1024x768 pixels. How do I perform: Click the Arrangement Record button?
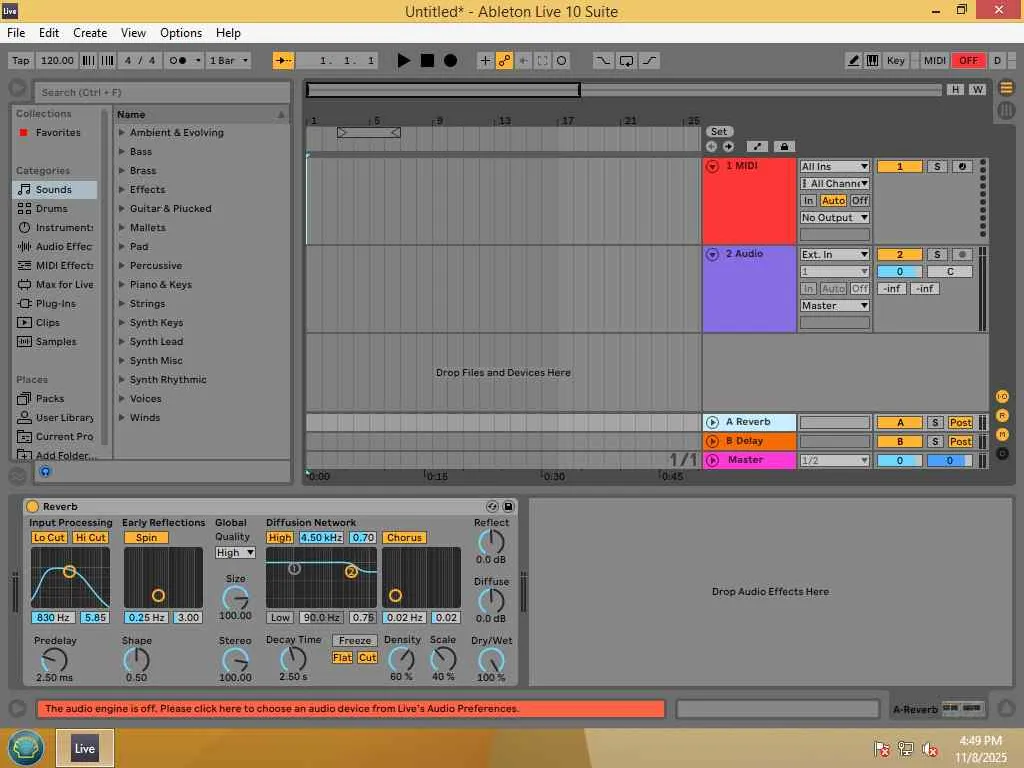[450, 61]
